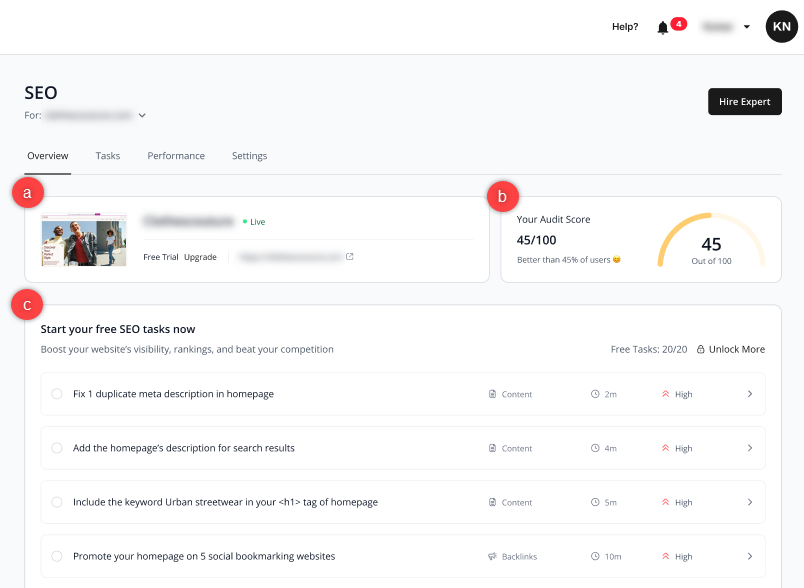Image resolution: width=804 pixels, height=588 pixels.
Task: Click High priority arrows in homepage's description row
Action: coord(666,448)
